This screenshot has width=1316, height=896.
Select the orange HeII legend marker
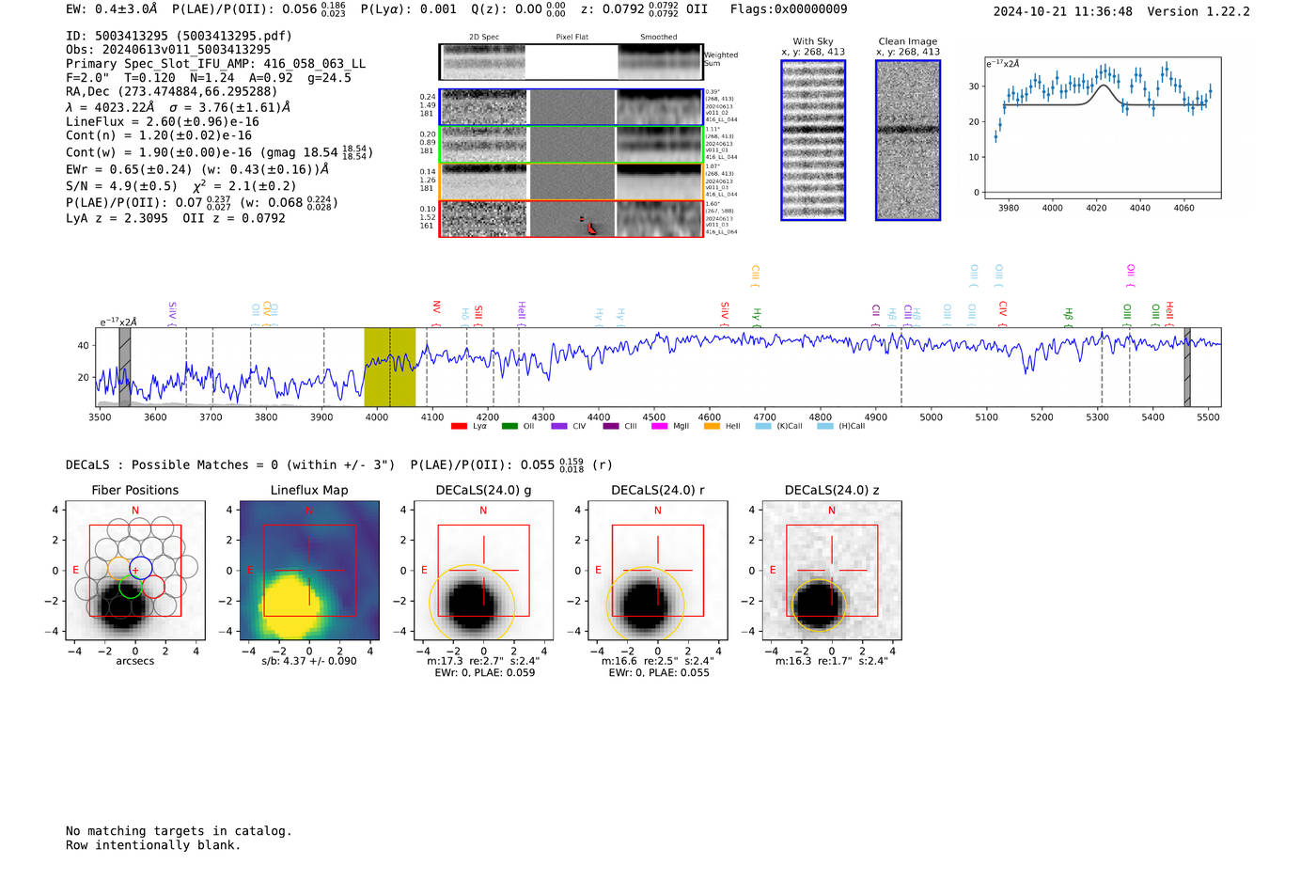coord(712,426)
